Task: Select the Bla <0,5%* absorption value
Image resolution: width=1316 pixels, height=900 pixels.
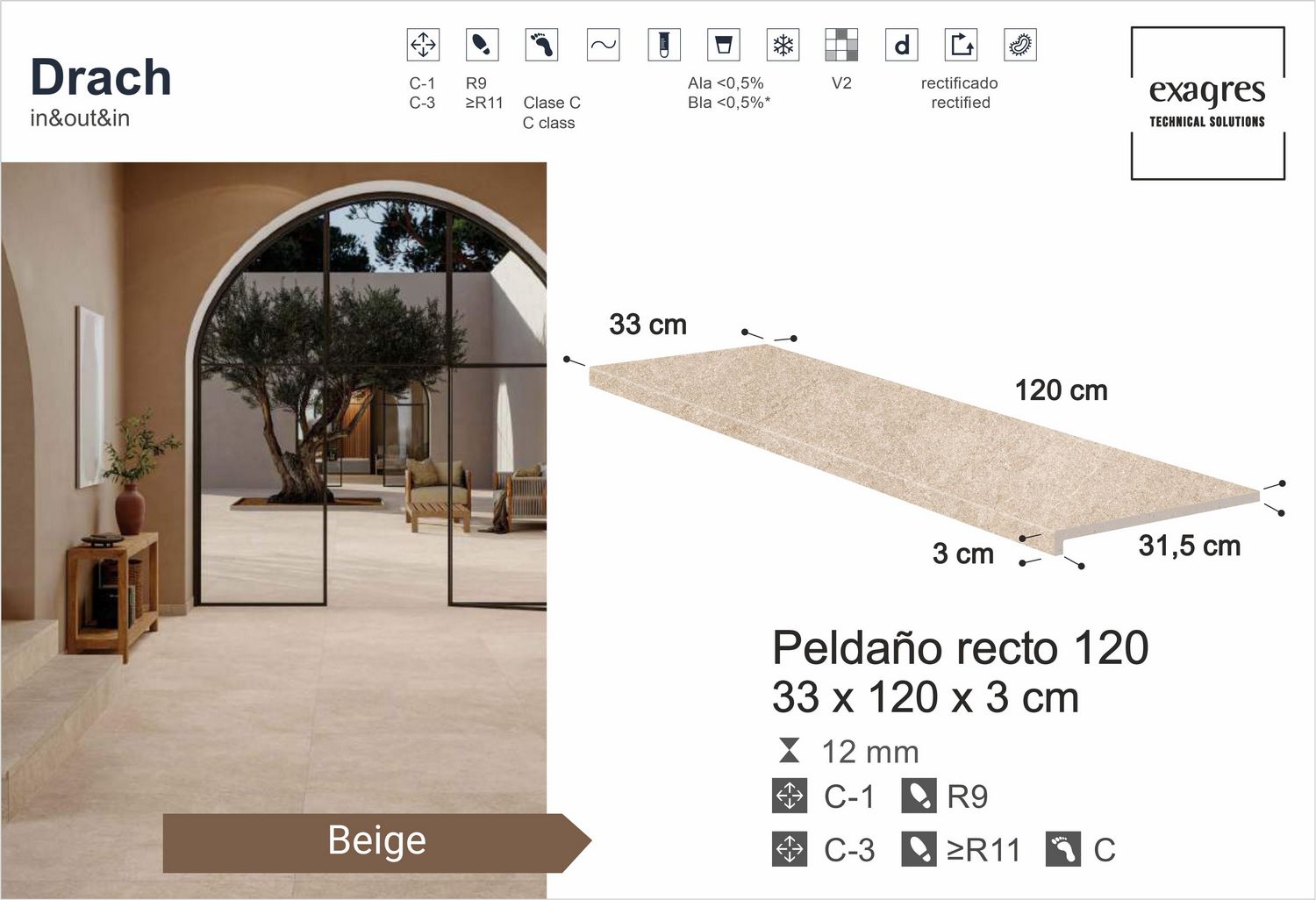Action: tap(729, 103)
